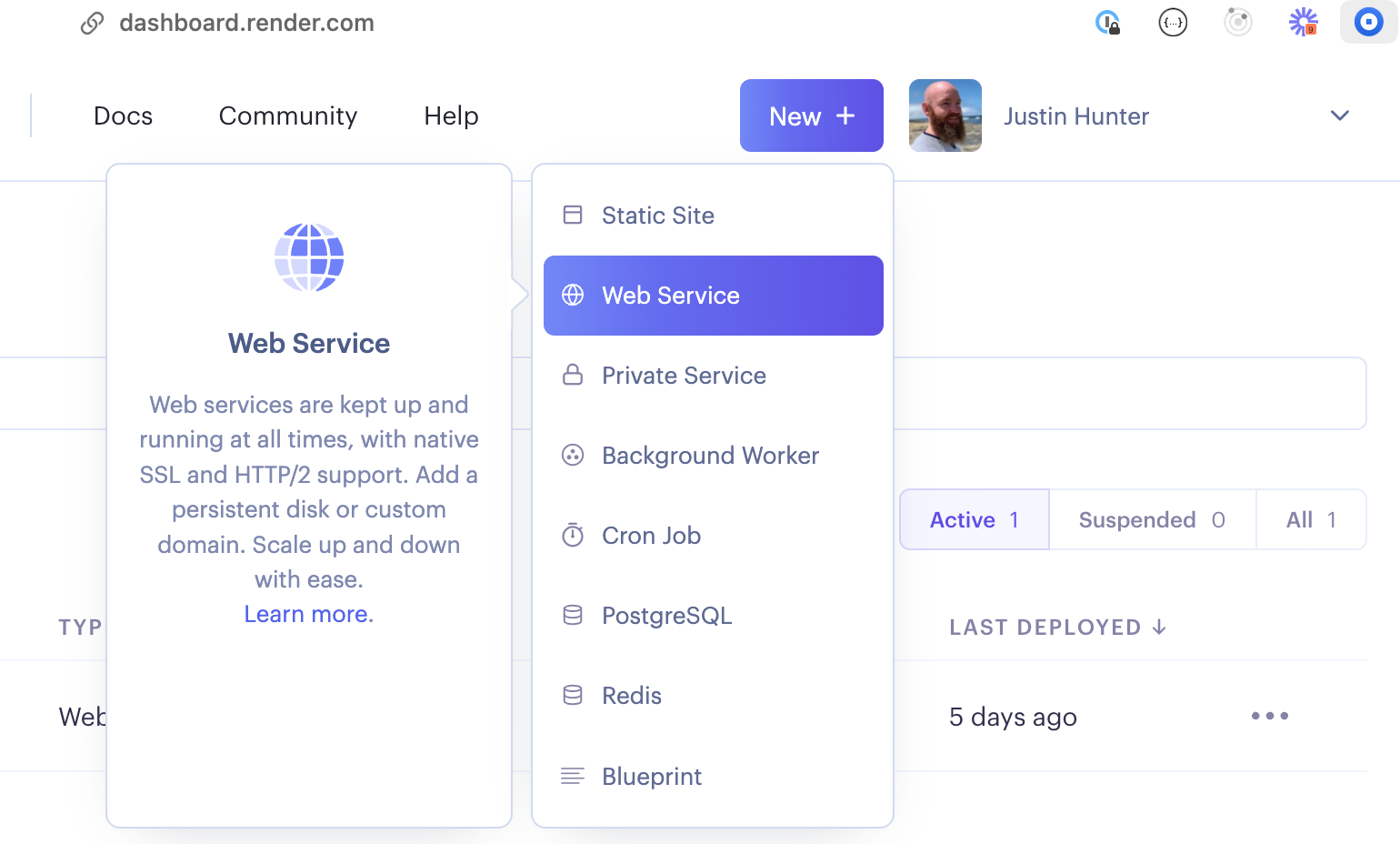This screenshot has height=844, width=1400.
Task: Open the purple starburst browser extension
Action: [1304, 22]
